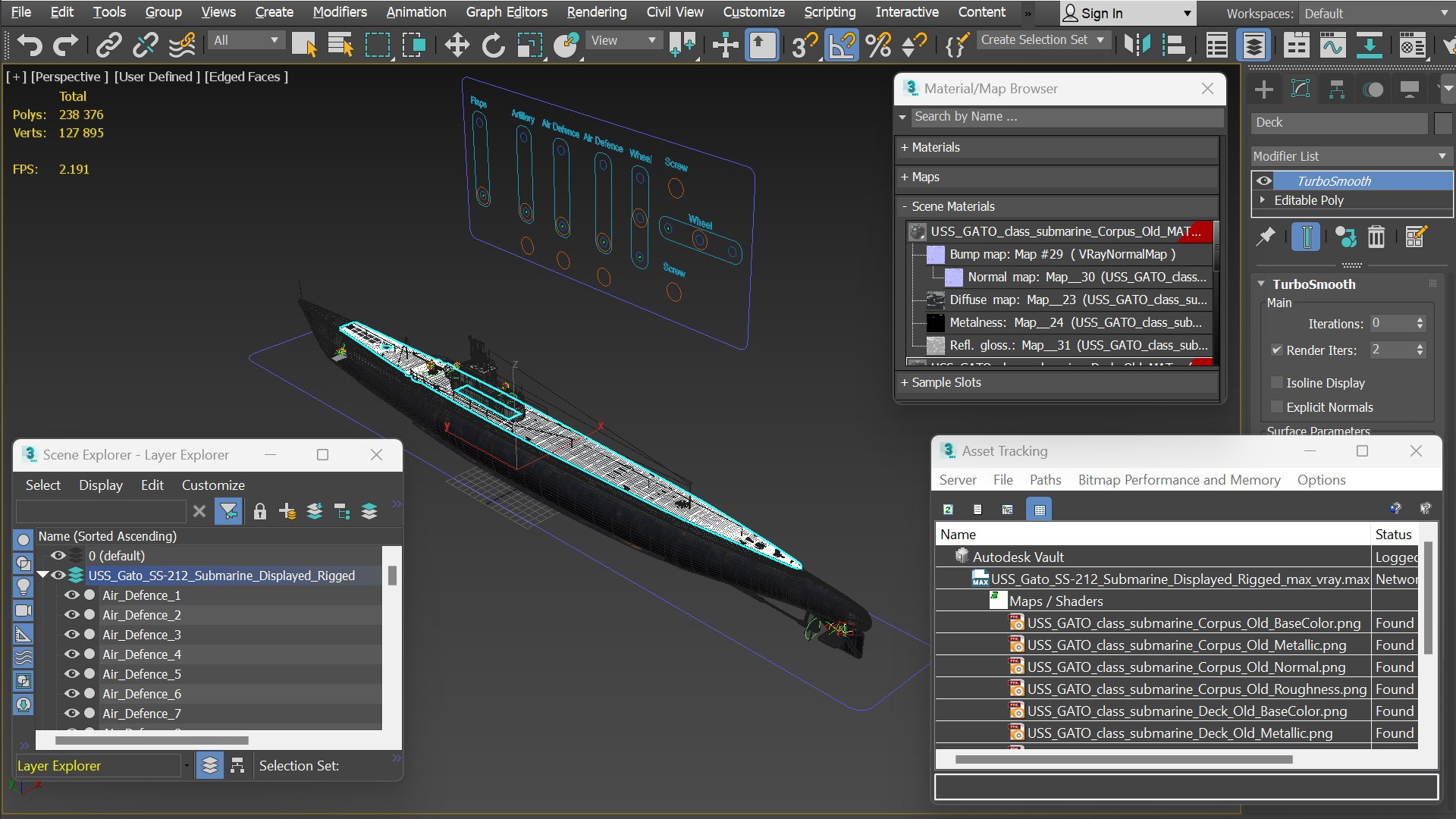Open the Workspaces Default dropdown
Viewport: 1456px width, 819px height.
(x=1376, y=14)
